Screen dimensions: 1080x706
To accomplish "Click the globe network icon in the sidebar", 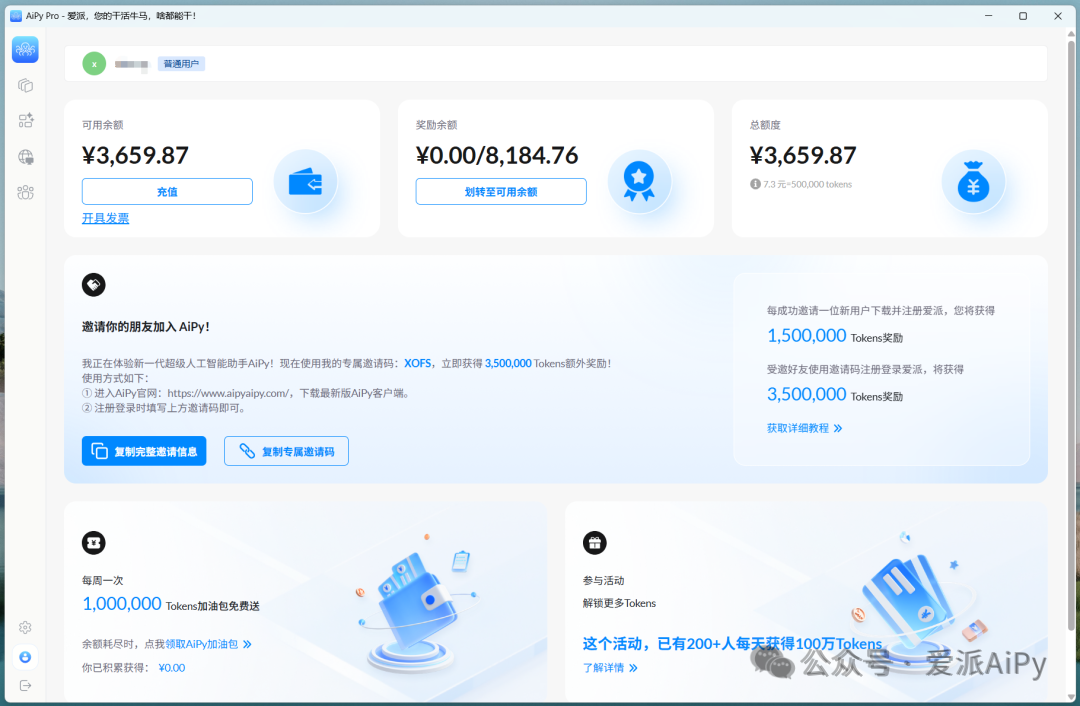I will [x=24, y=157].
